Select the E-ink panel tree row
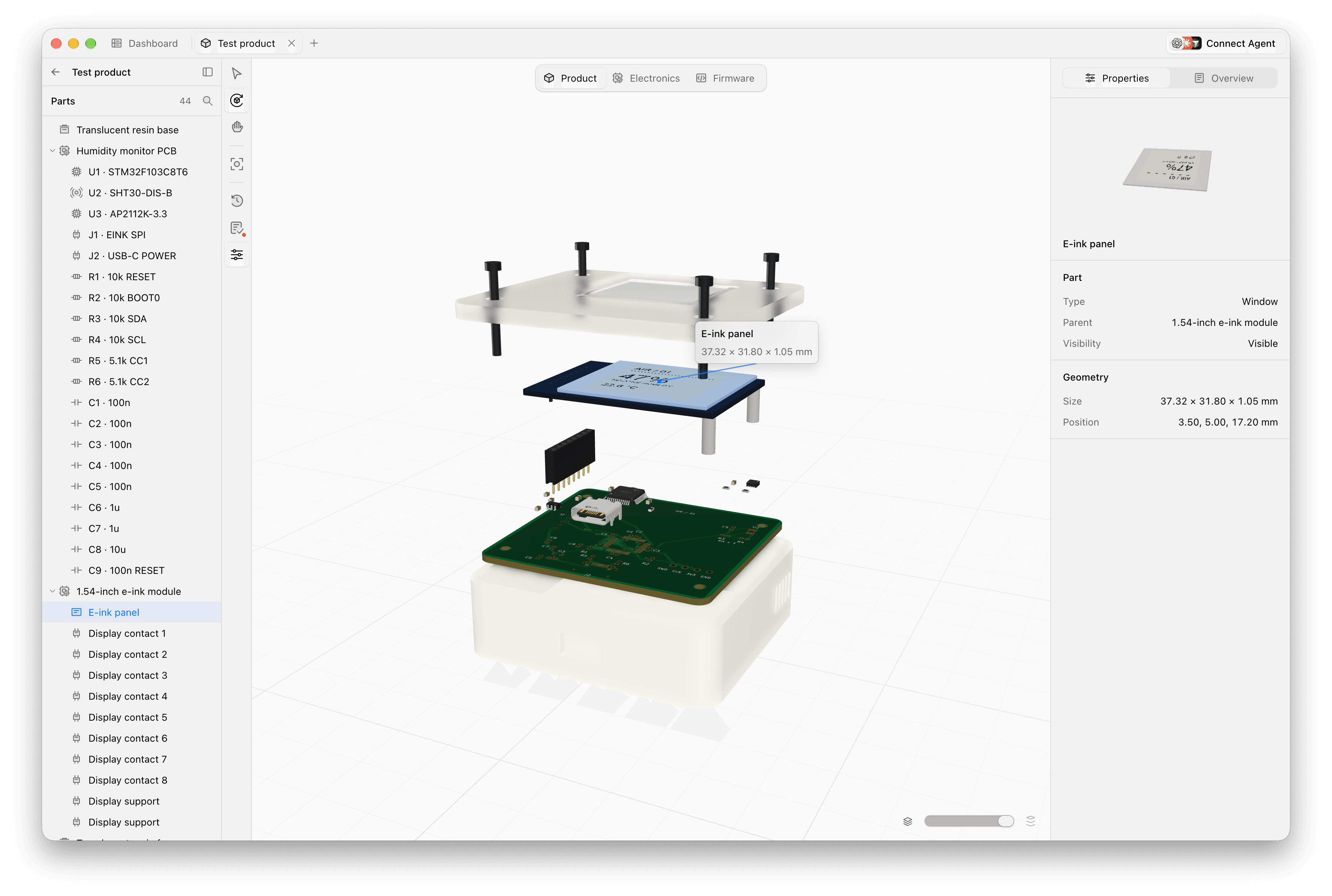 132,612
